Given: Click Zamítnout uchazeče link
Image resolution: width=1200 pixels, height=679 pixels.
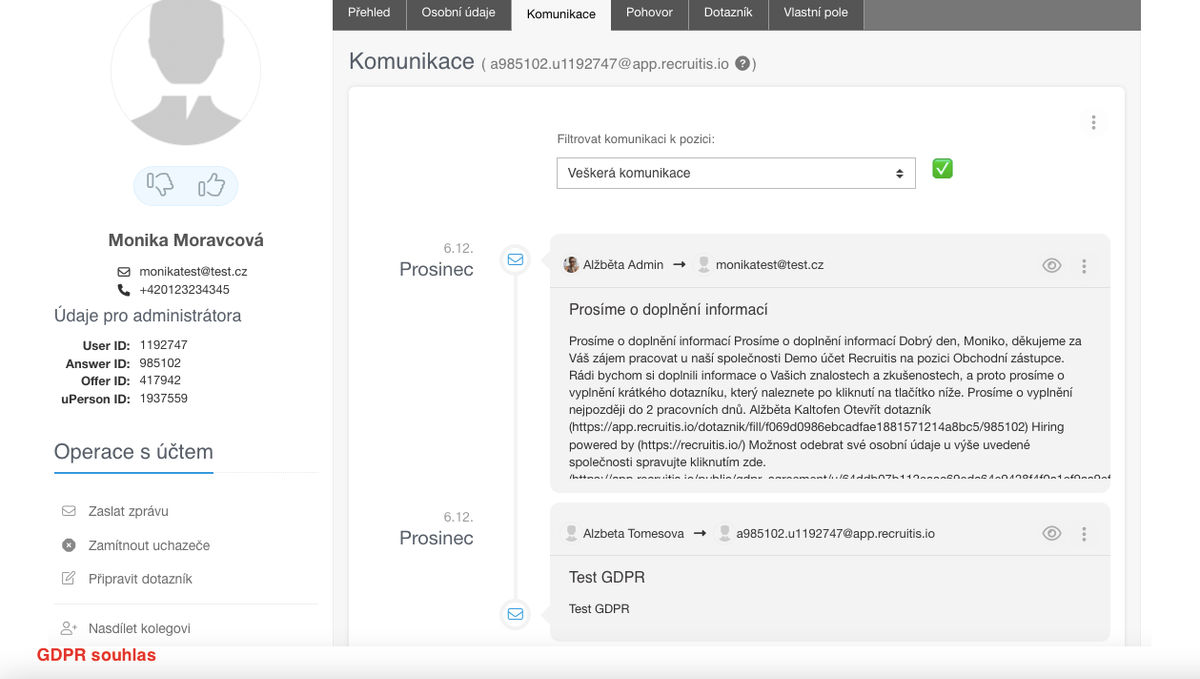Looking at the screenshot, I should 149,545.
